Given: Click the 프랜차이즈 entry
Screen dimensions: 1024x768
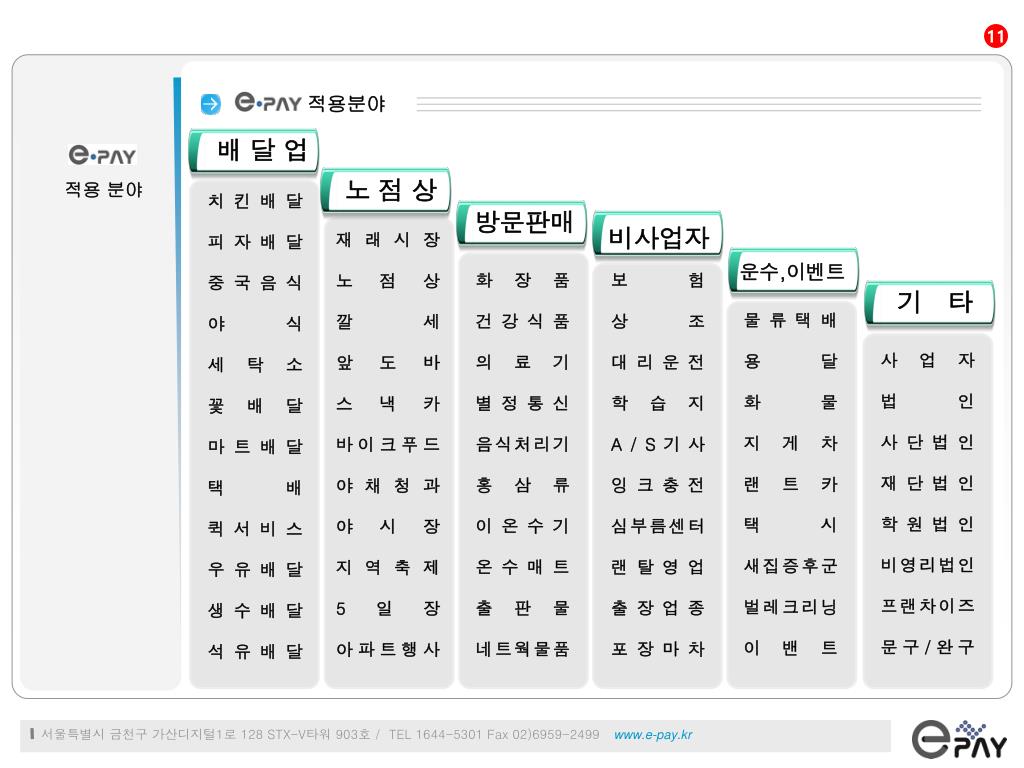Looking at the screenshot, I should [x=927, y=605].
